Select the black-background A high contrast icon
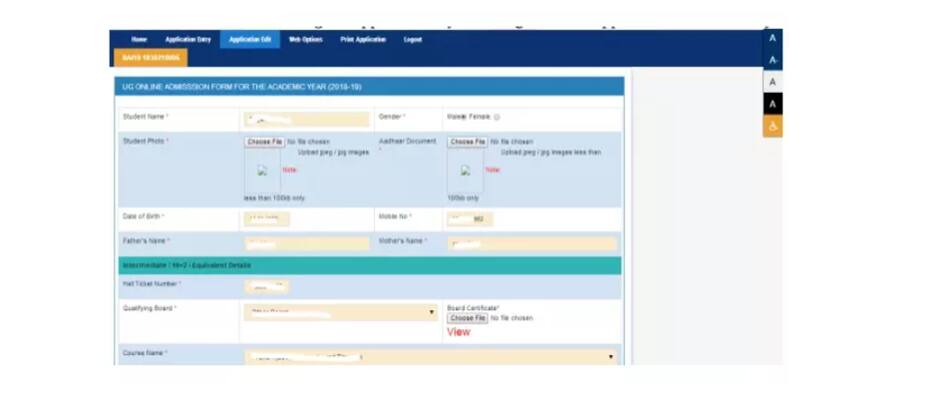The image size is (940, 408). tap(772, 104)
